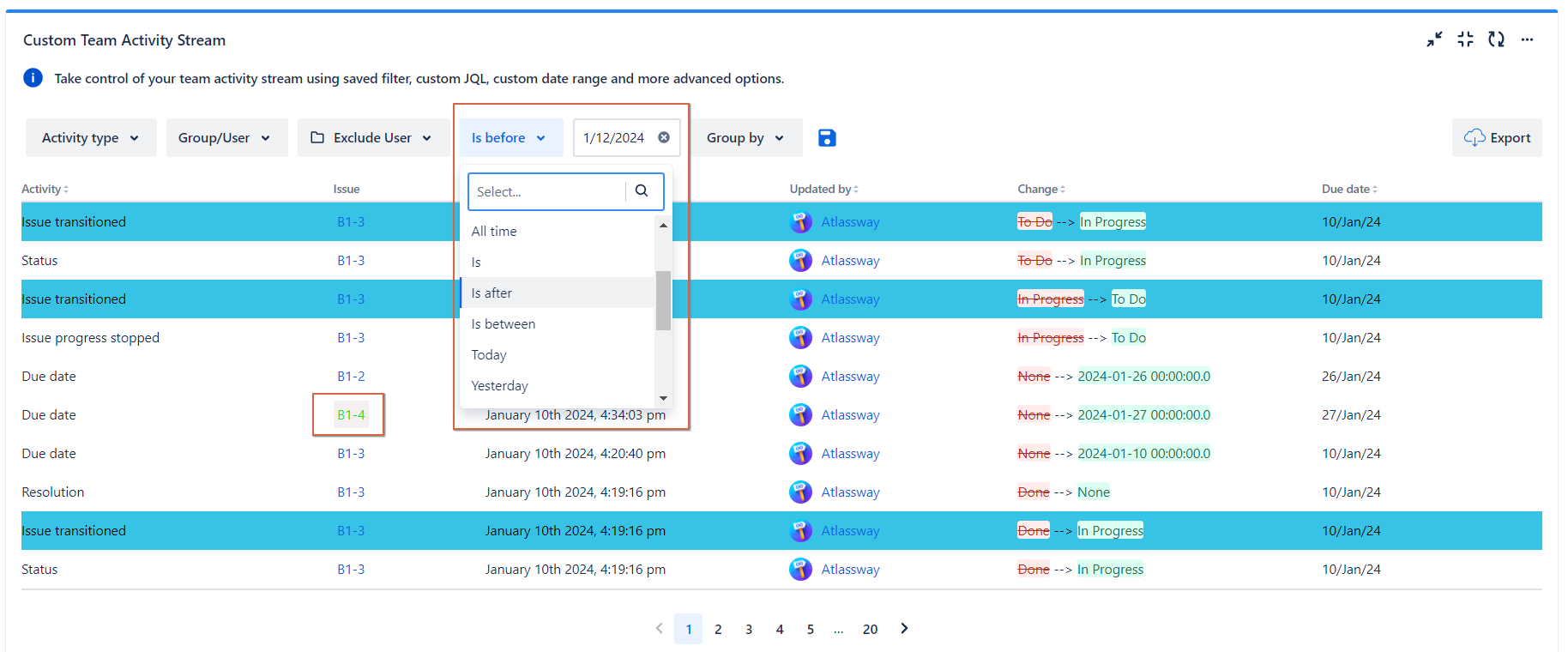Click the collapse fullscreen icon

point(1465,39)
